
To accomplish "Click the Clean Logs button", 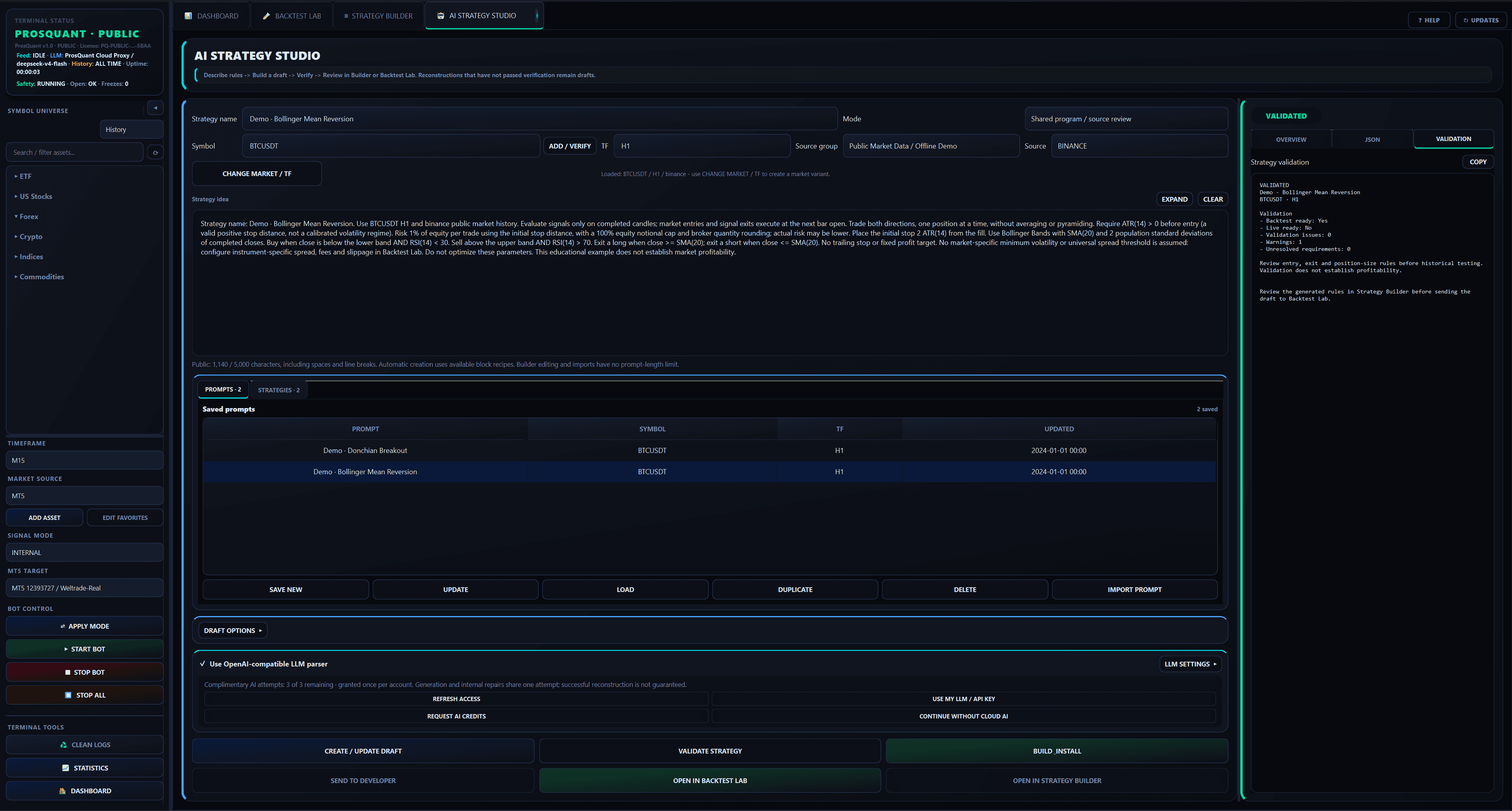I will [85, 745].
